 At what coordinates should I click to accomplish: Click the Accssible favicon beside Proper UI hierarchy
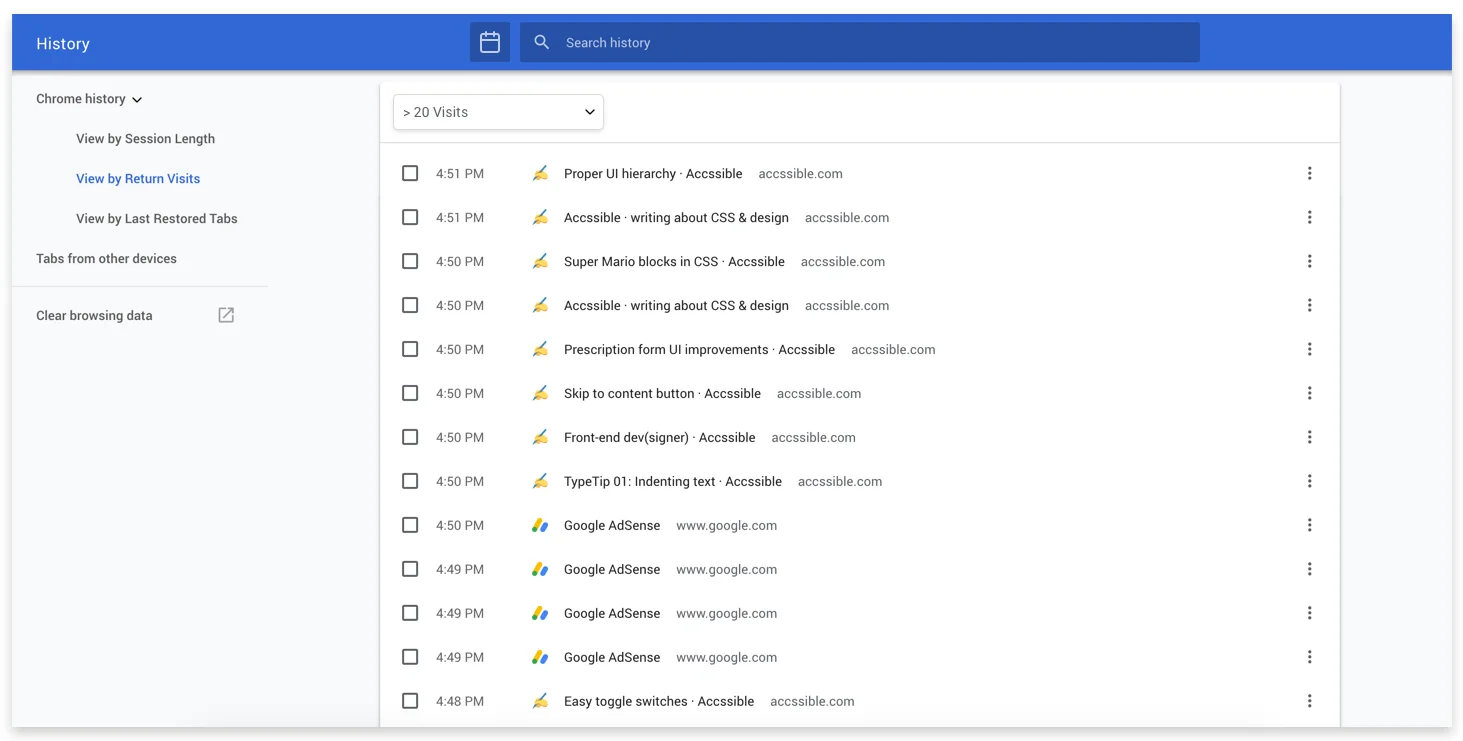(540, 172)
